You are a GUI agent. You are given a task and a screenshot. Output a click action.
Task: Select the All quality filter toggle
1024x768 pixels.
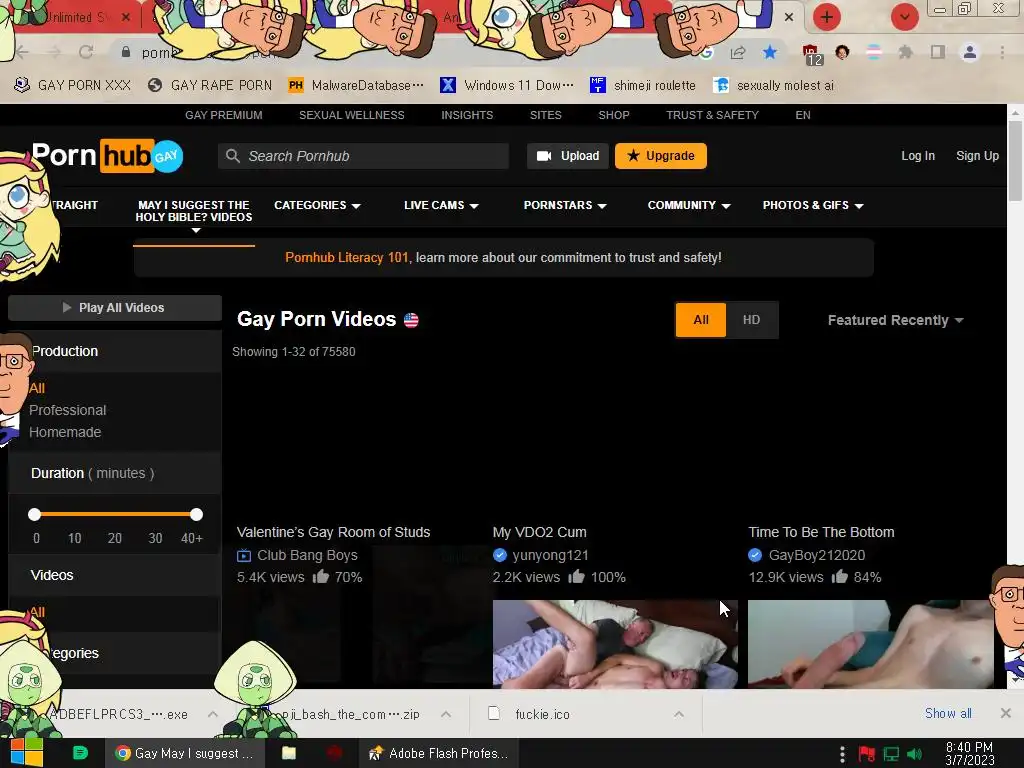point(701,320)
